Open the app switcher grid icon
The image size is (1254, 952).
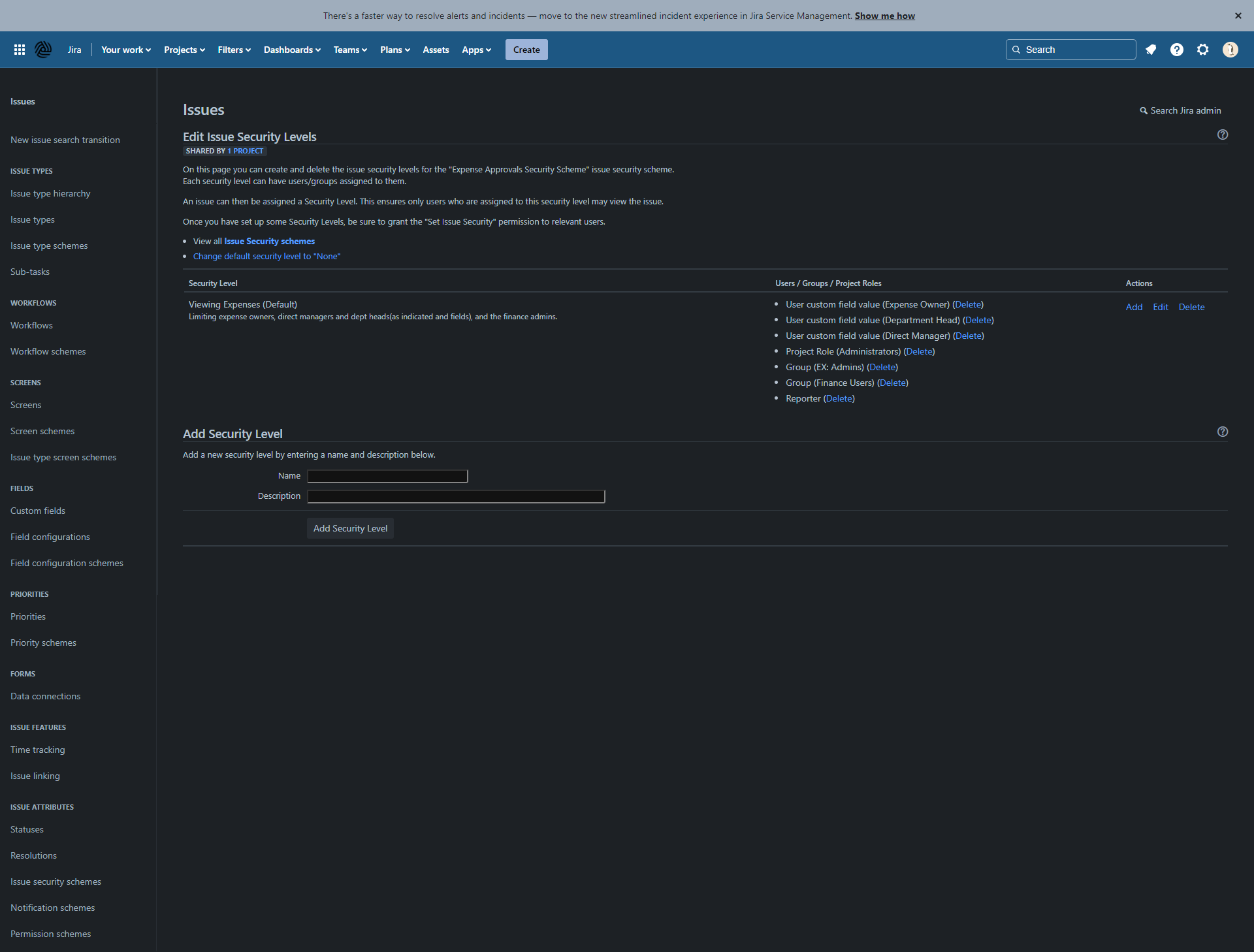pos(20,50)
